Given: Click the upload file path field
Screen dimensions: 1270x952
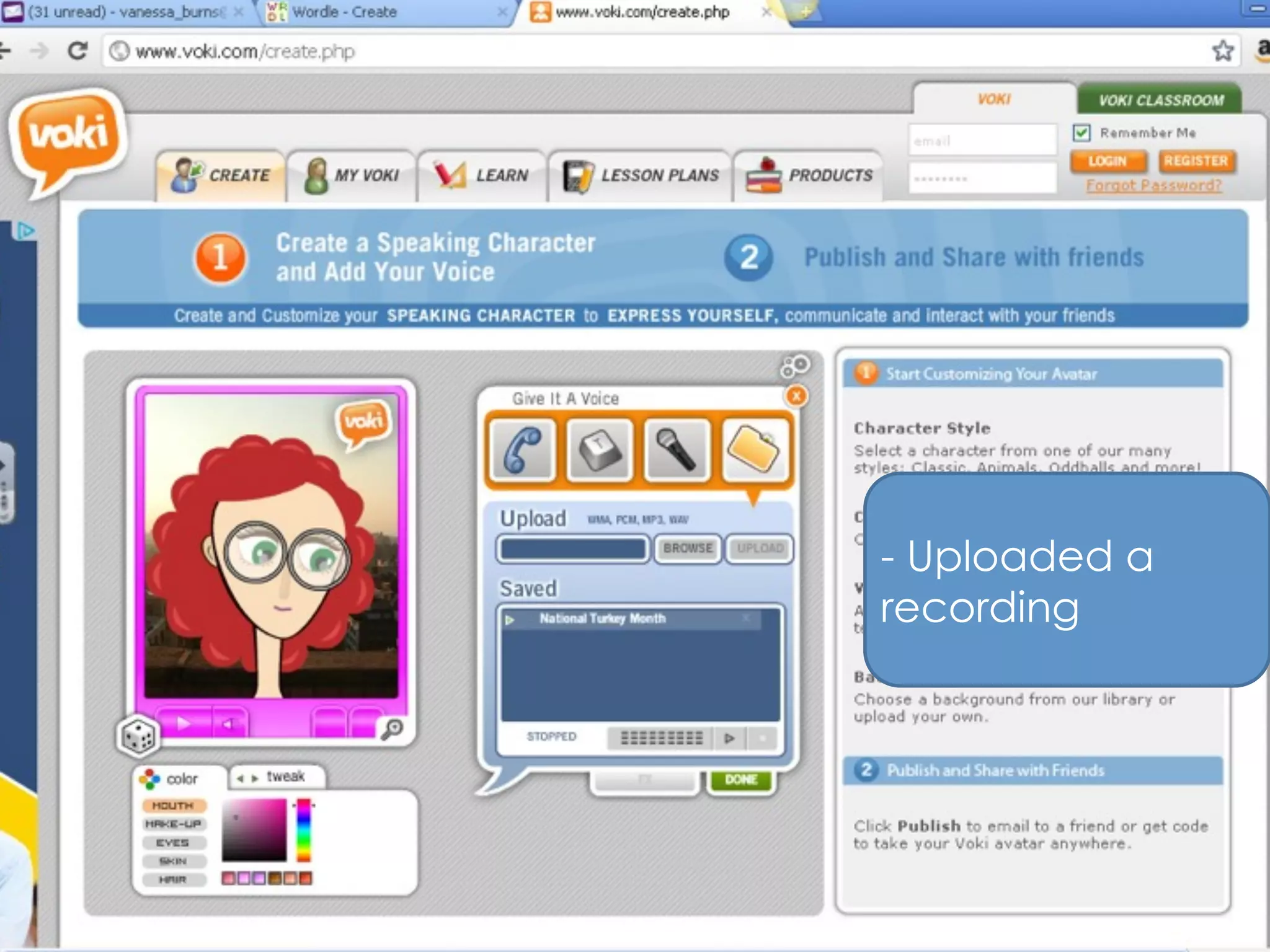Looking at the screenshot, I should click(573, 549).
